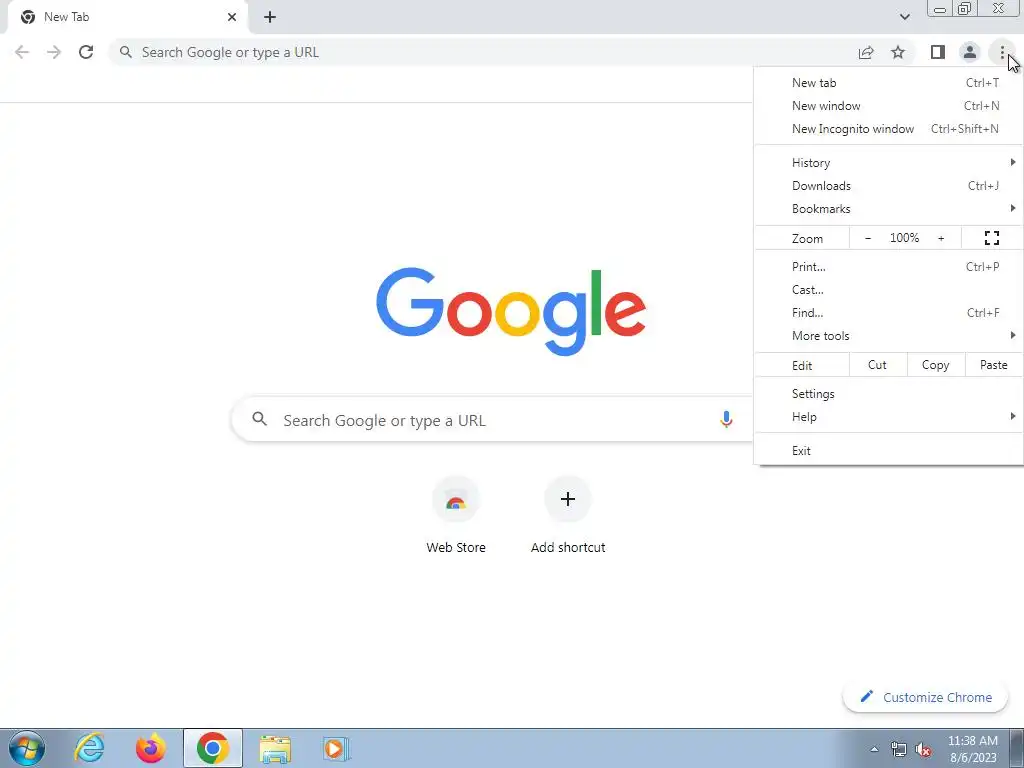Open a new tab with plus button

point(270,17)
